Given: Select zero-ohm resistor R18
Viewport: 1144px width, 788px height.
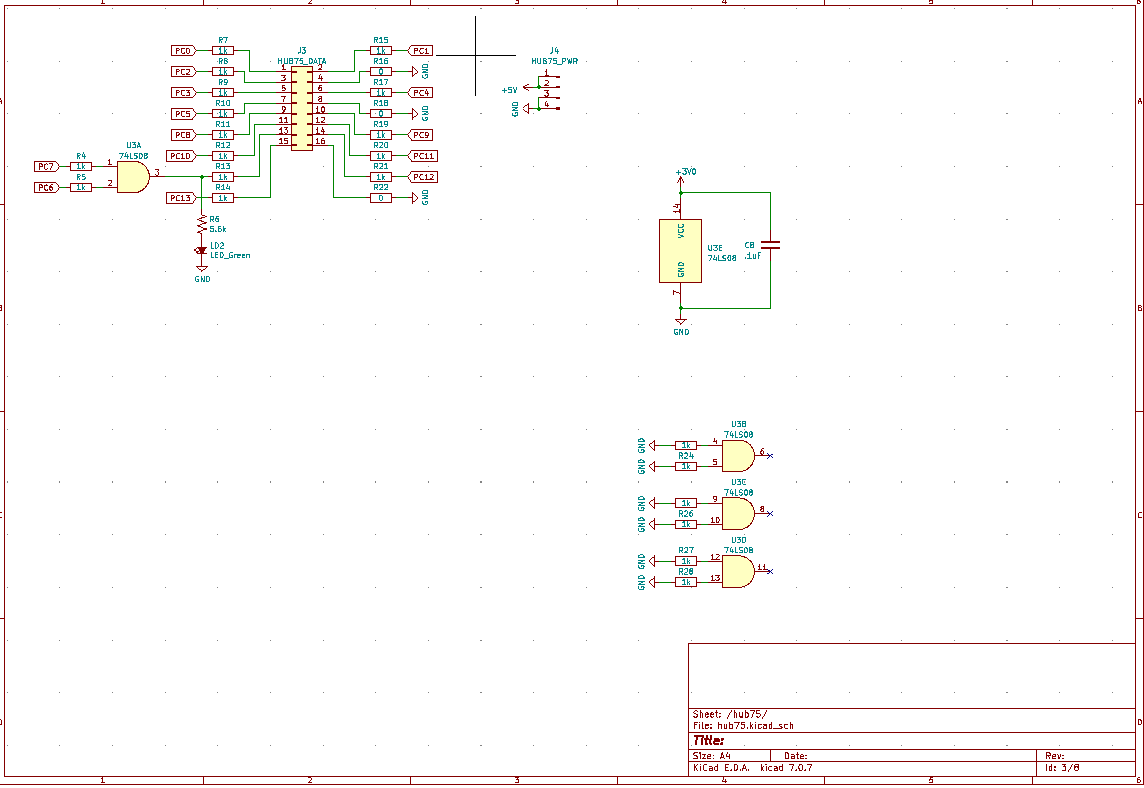Looking at the screenshot, I should [381, 114].
